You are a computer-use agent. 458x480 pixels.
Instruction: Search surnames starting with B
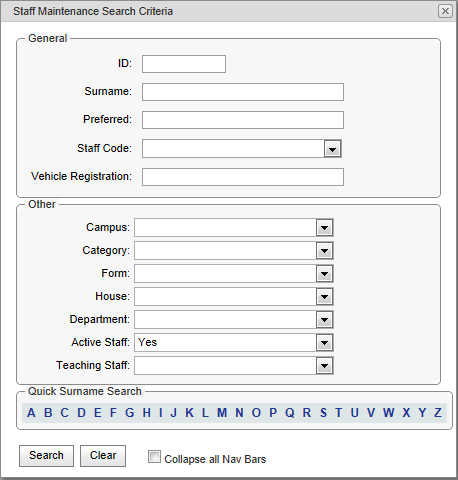click(48, 413)
